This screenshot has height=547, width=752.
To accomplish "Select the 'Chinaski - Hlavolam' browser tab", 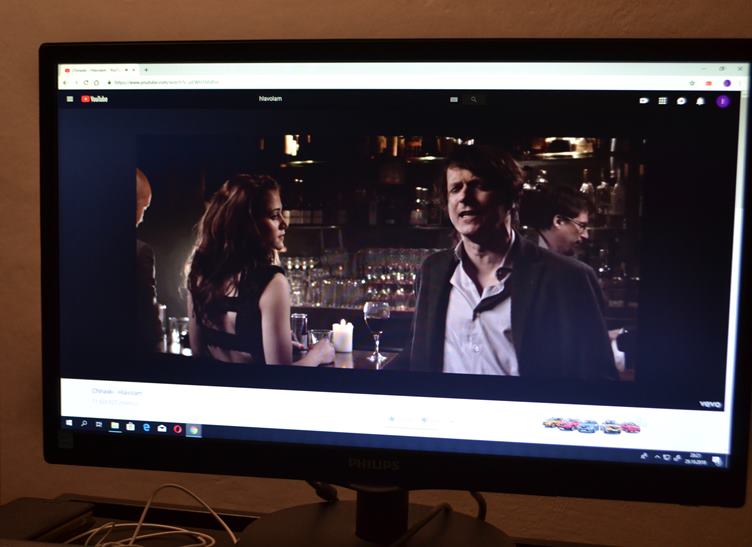I will (x=100, y=70).
